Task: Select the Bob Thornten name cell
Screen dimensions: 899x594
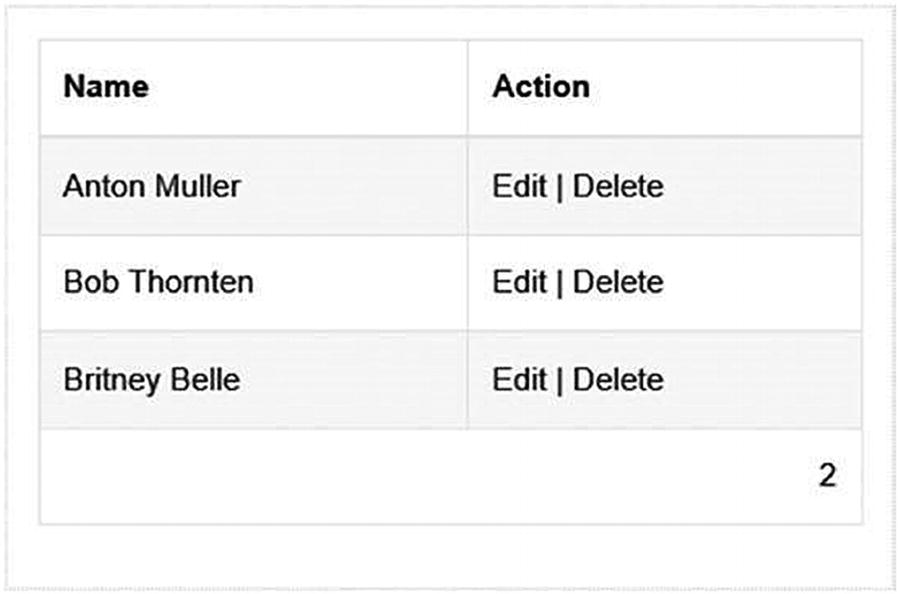Action: (158, 282)
